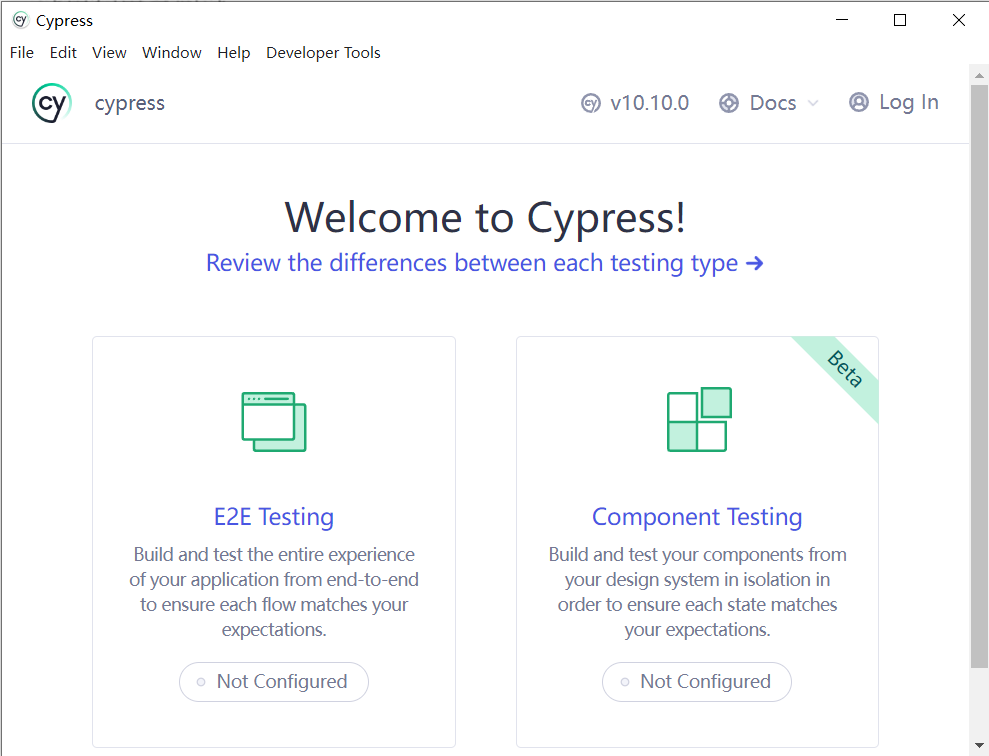The image size is (989, 756).
Task: Open the Edit menu
Action: (63, 52)
